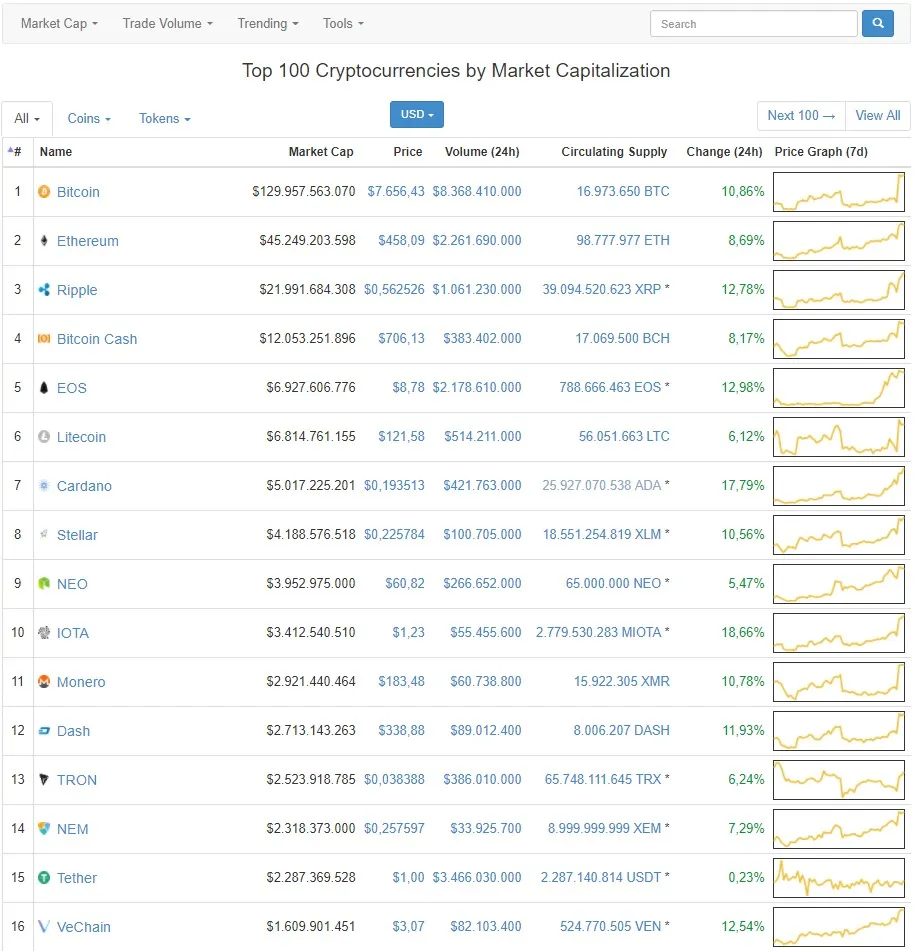Click the Ripple logo icon

point(44,290)
